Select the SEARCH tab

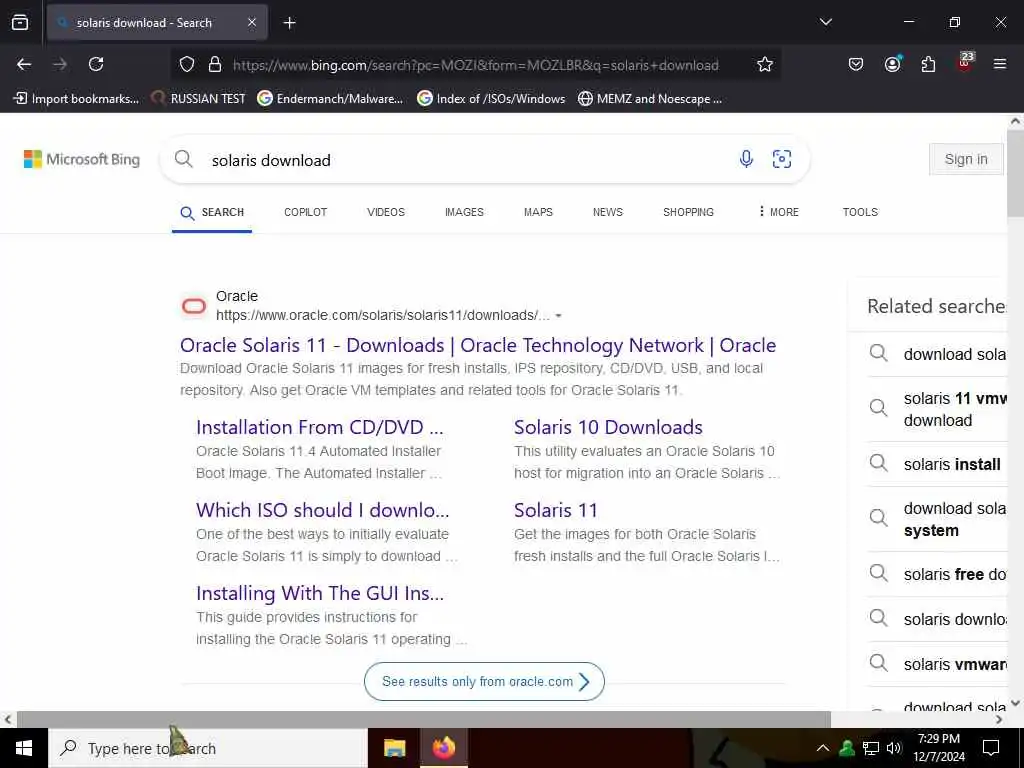point(212,212)
